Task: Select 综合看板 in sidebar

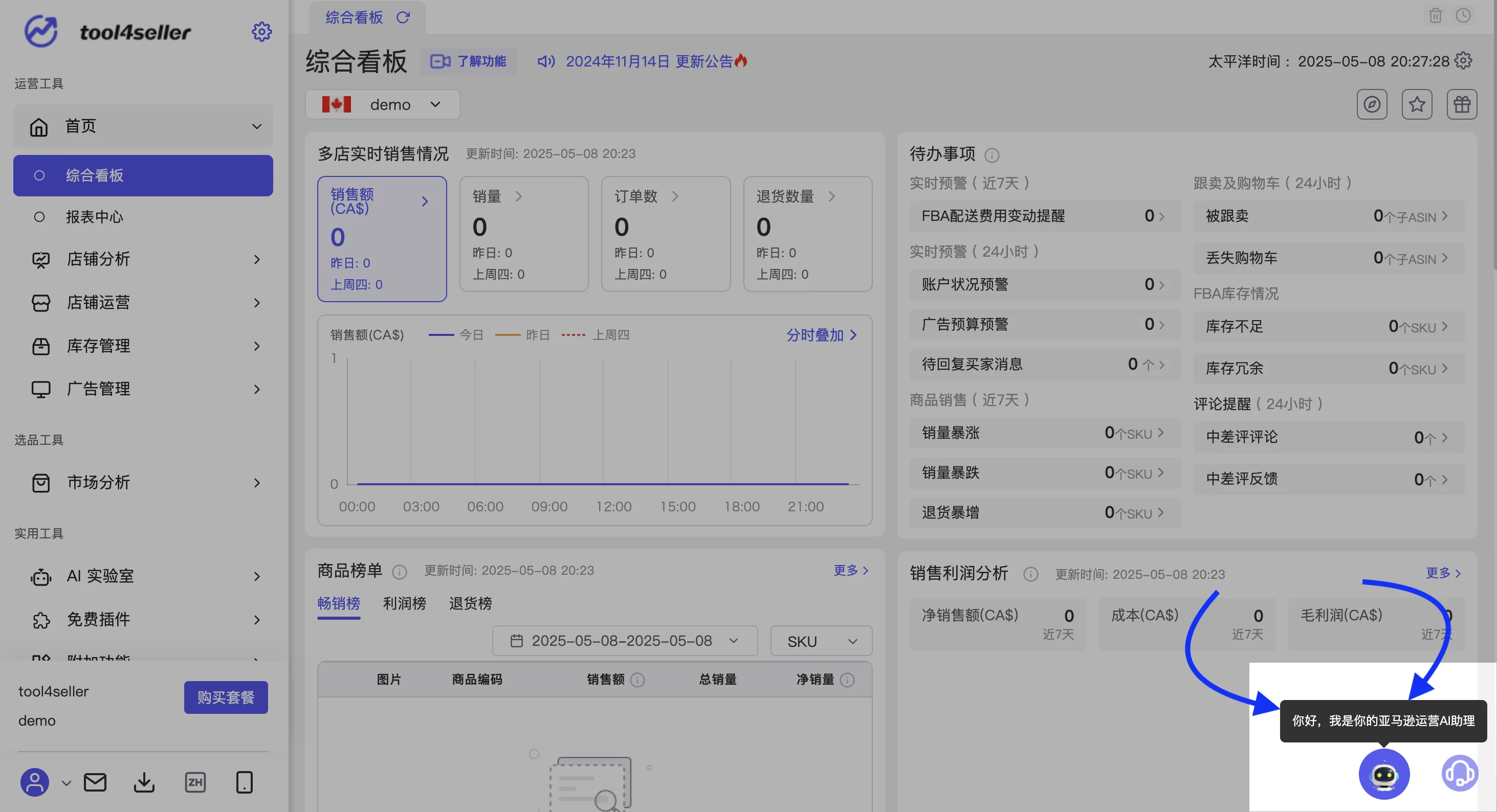Action: (x=143, y=175)
